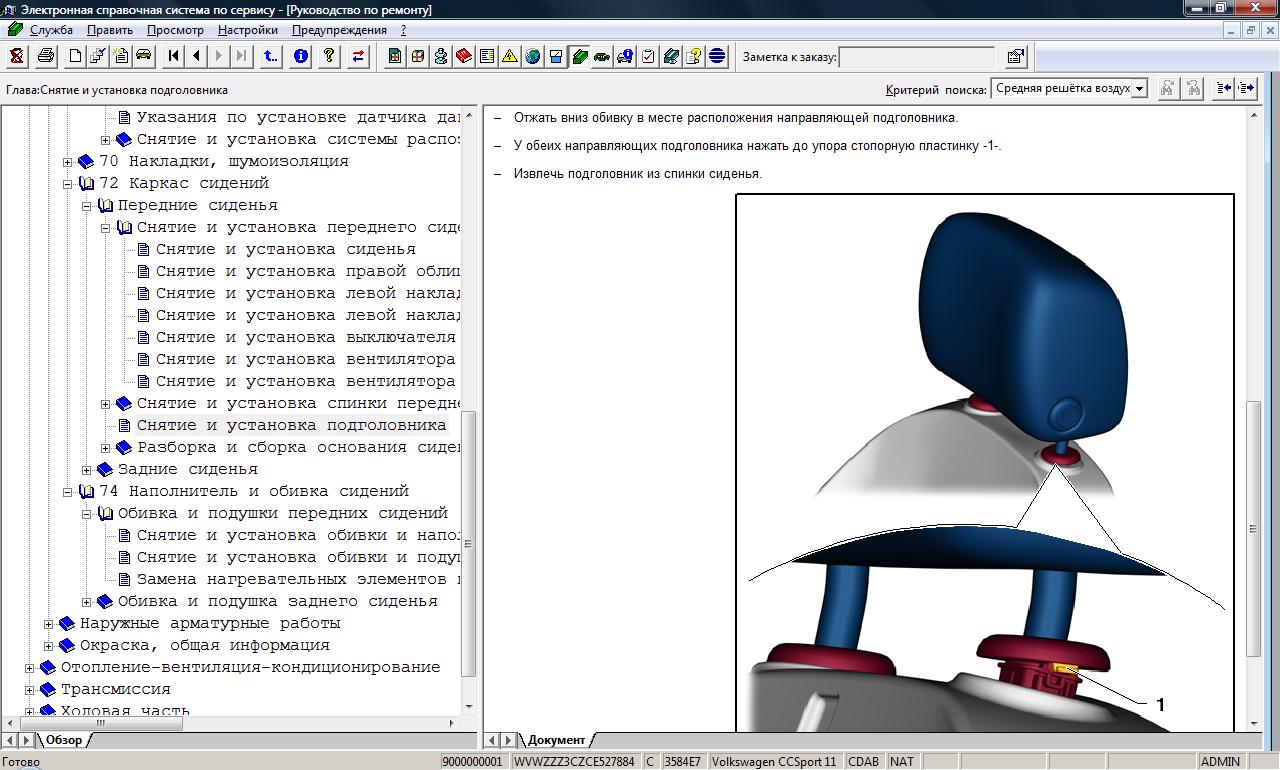
Task: Click the 'Заметка к заказу' input field
Action: 917,57
